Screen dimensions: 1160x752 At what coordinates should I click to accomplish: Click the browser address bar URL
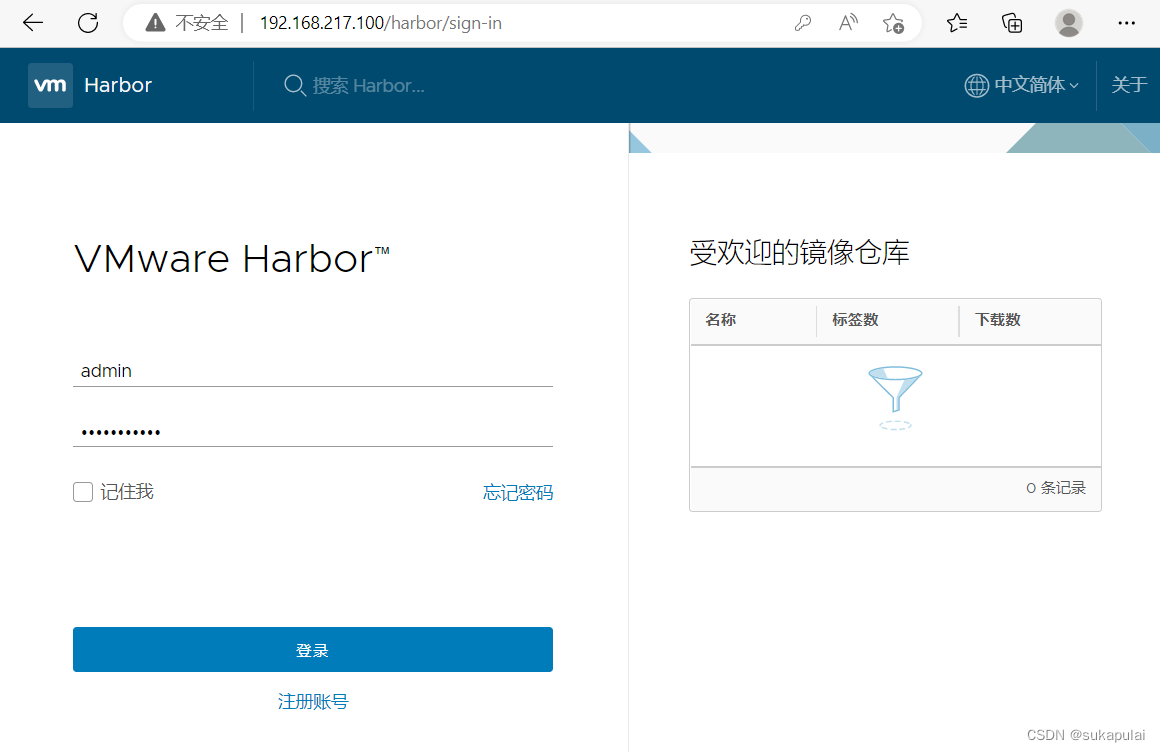click(380, 23)
